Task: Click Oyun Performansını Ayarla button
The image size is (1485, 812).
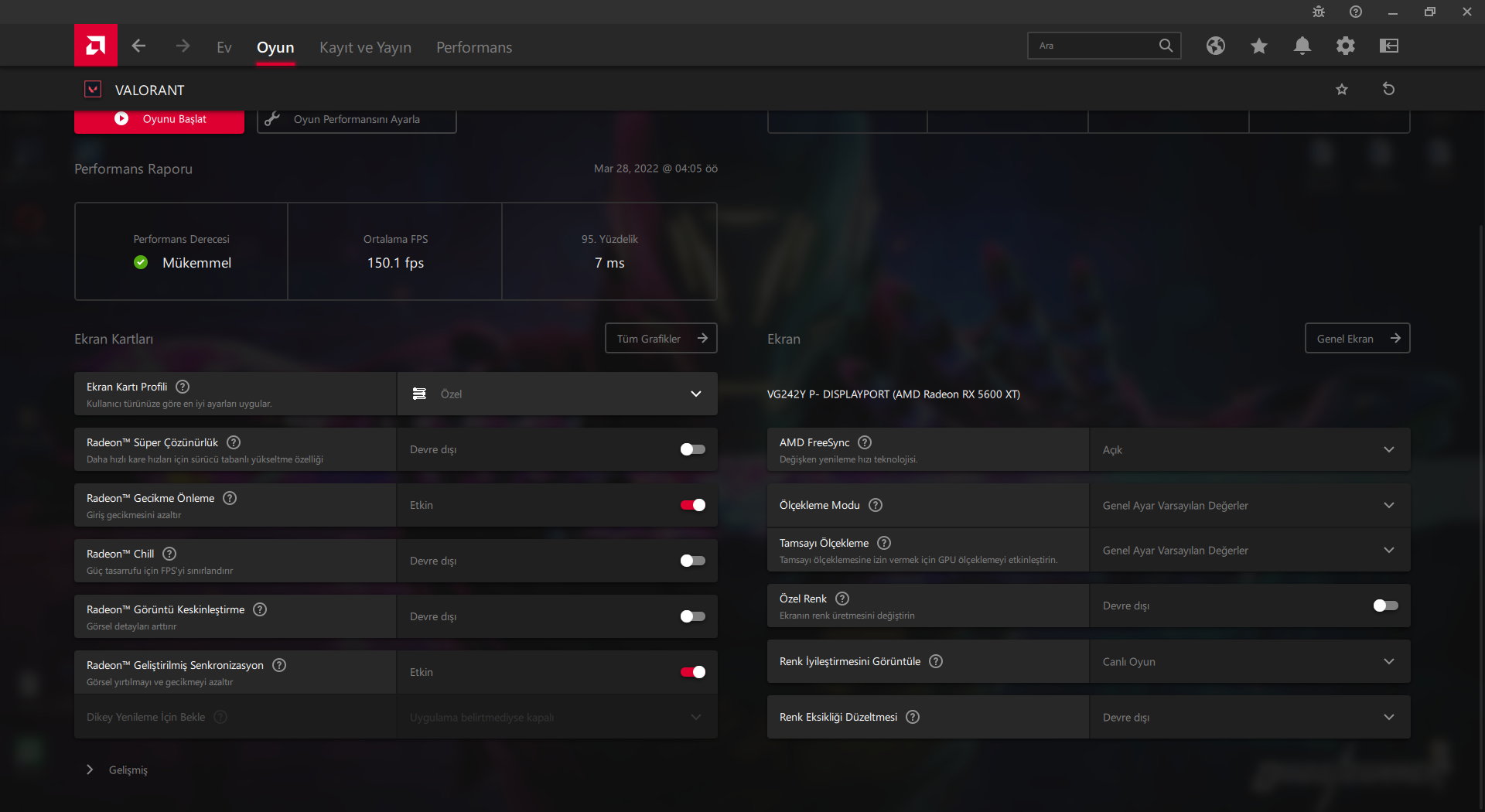Action: click(357, 120)
